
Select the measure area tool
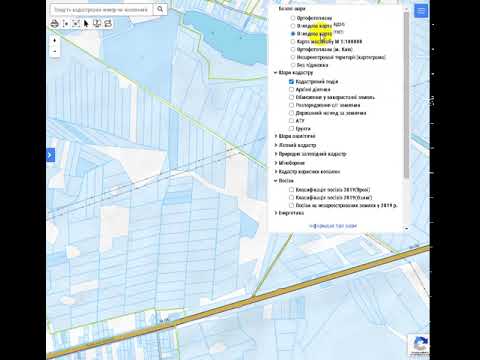pos(76,24)
